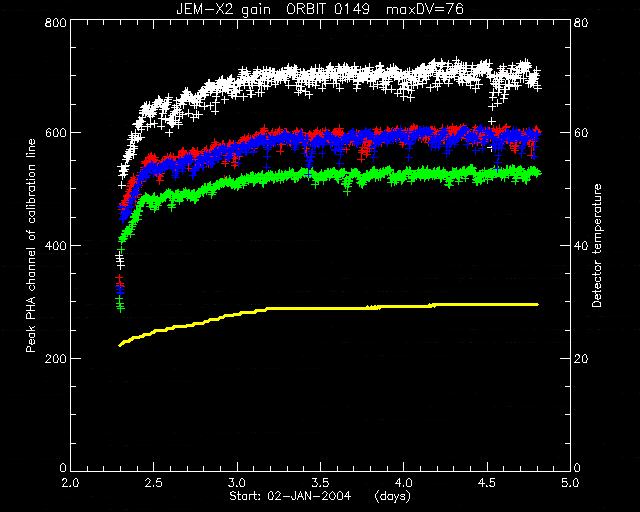Click the 3.0 label on the days axis

237,483
